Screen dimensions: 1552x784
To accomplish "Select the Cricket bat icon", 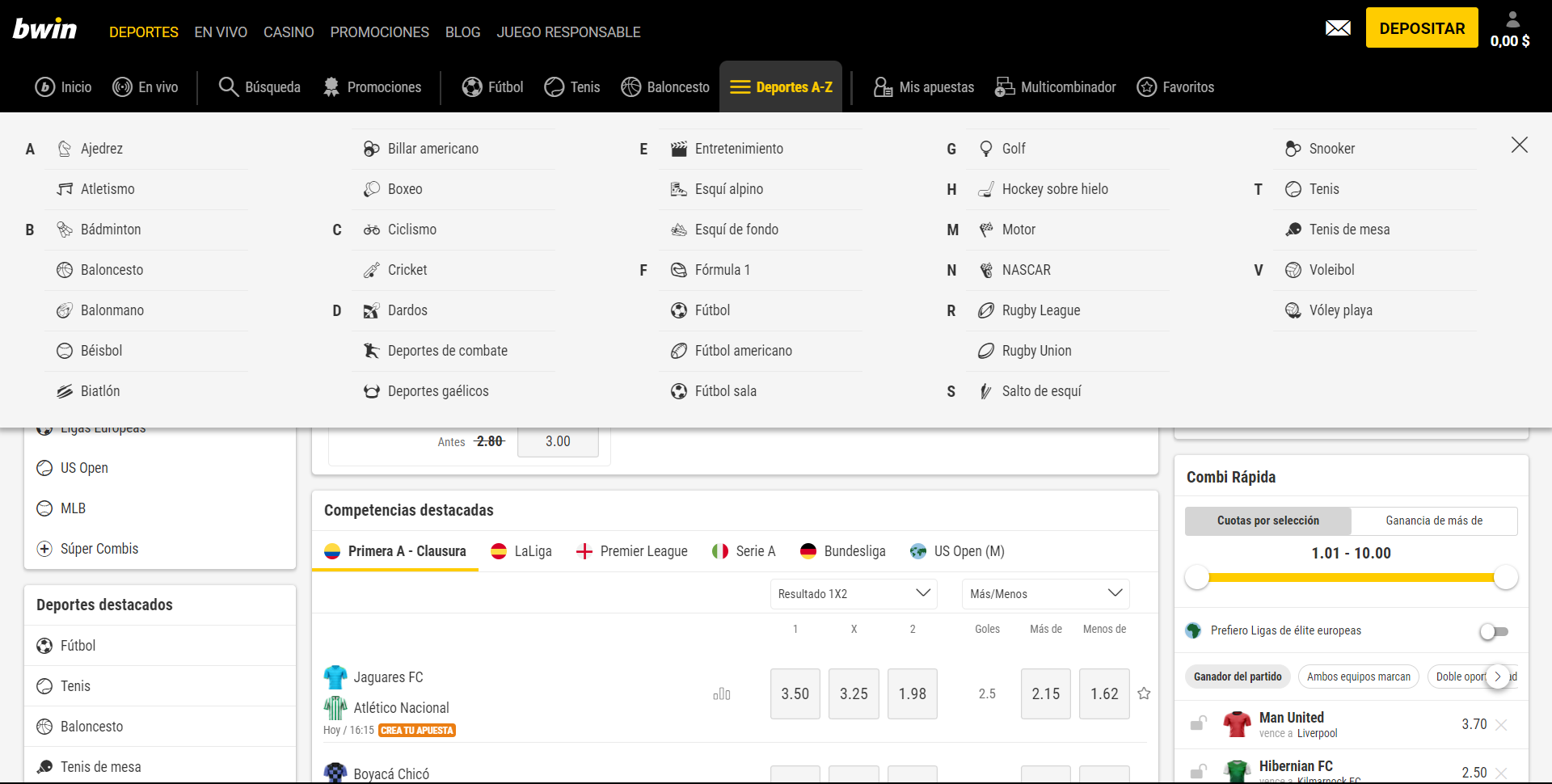I will coord(372,270).
